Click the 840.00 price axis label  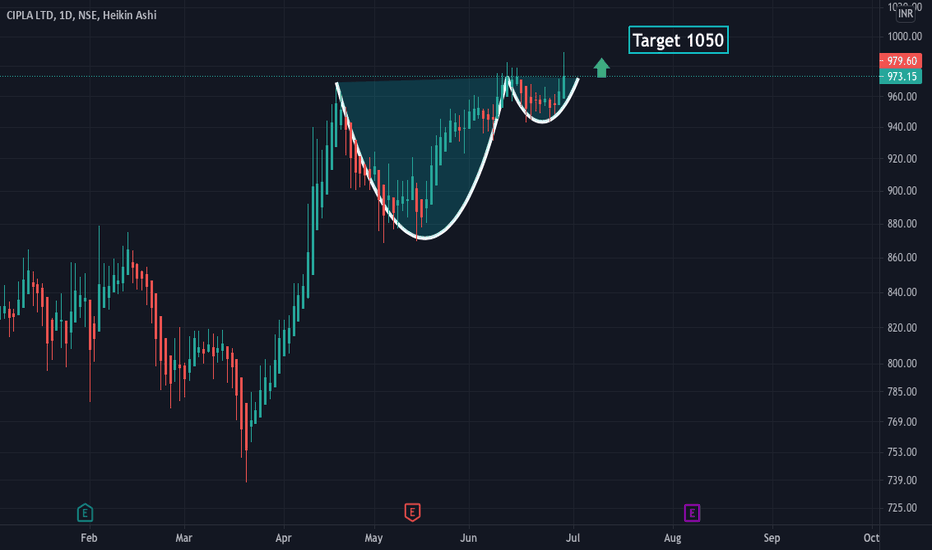(902, 292)
